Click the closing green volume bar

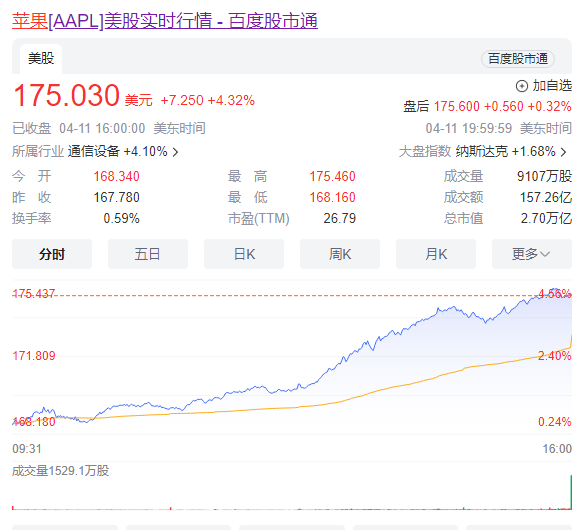pos(571,492)
